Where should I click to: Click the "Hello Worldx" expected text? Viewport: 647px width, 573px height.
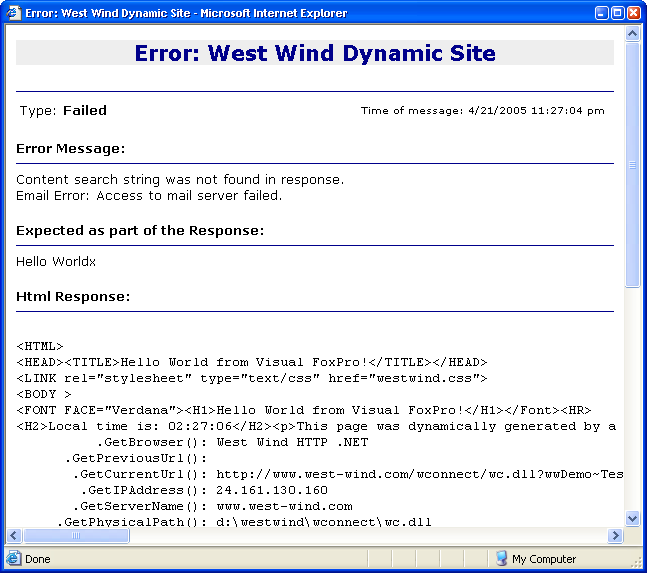pos(56,262)
